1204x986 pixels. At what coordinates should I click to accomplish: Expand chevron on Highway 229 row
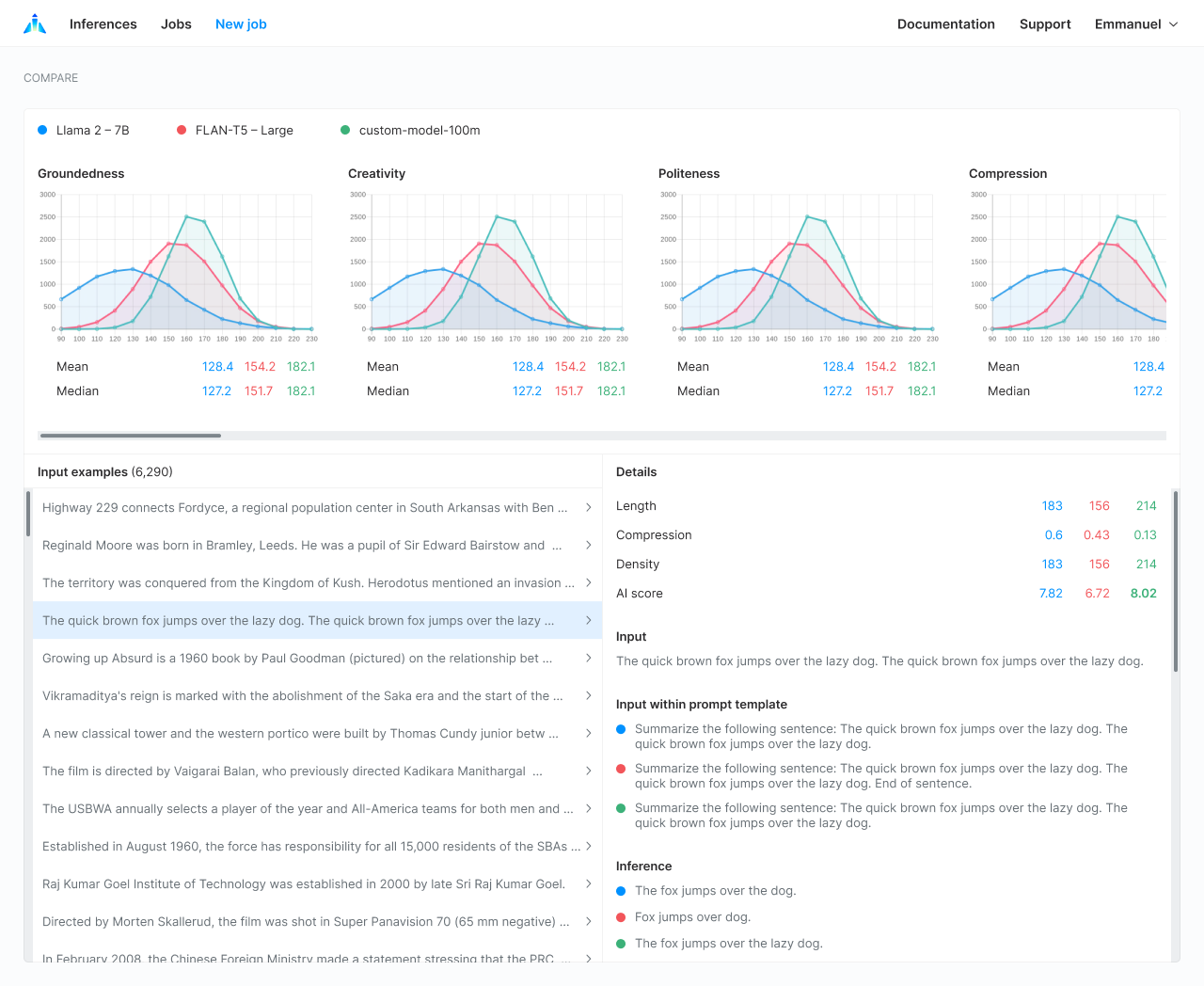point(589,507)
